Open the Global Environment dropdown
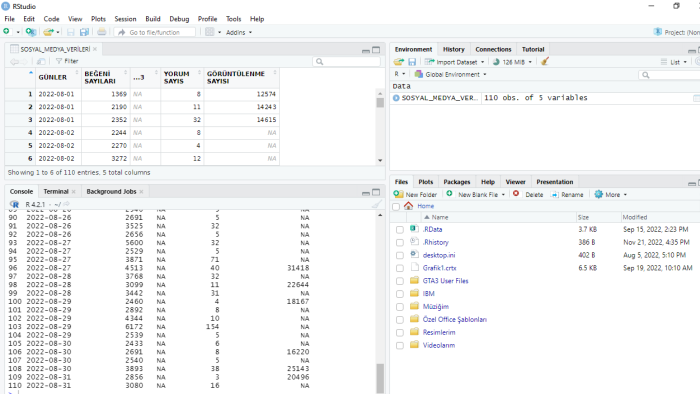 click(450, 75)
